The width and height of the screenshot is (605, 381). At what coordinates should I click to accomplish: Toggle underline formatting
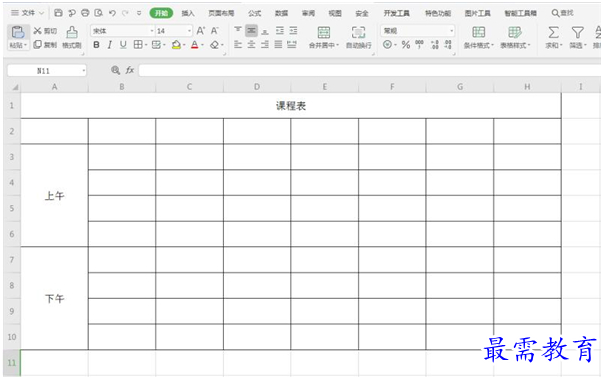(x=123, y=45)
